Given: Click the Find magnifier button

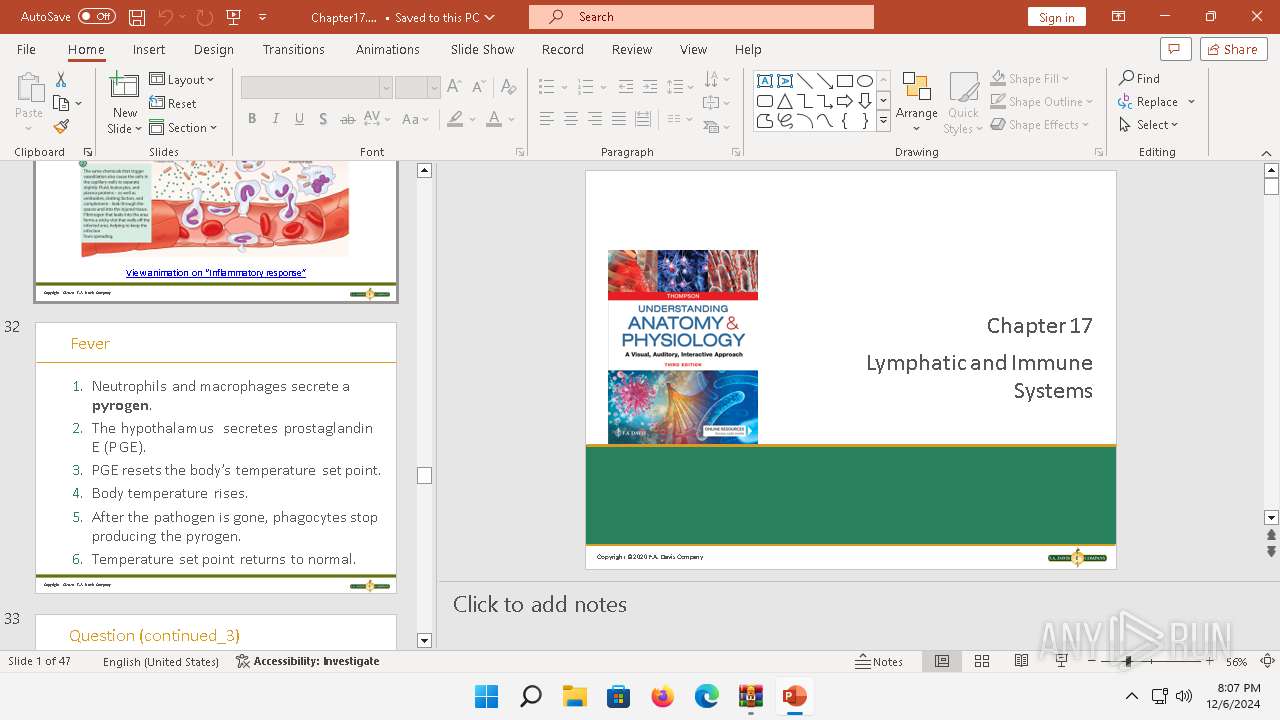Looking at the screenshot, I should click(x=1140, y=78).
